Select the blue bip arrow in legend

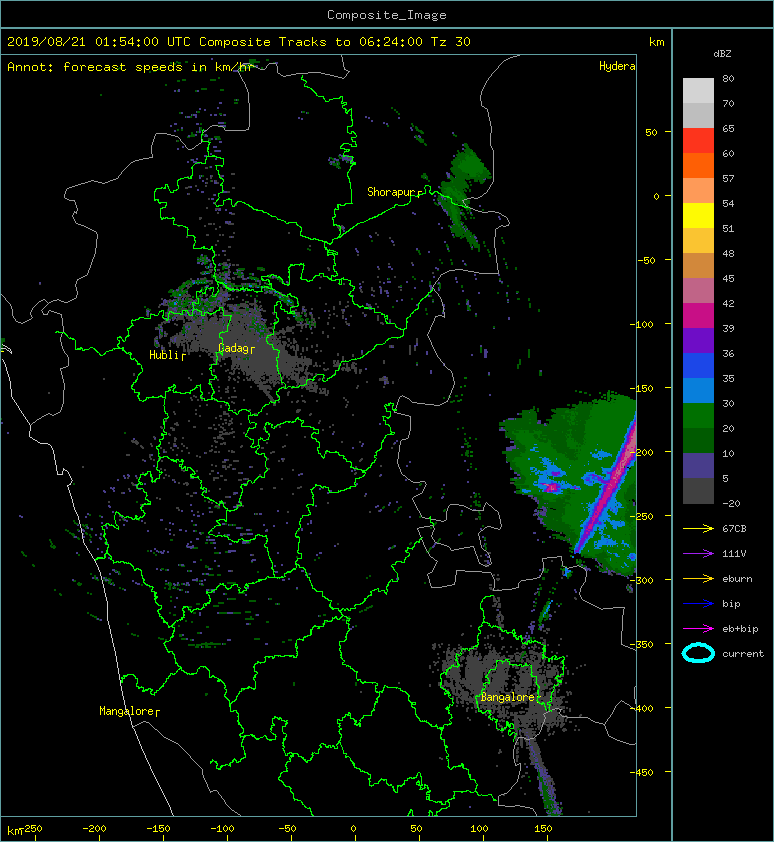point(698,604)
